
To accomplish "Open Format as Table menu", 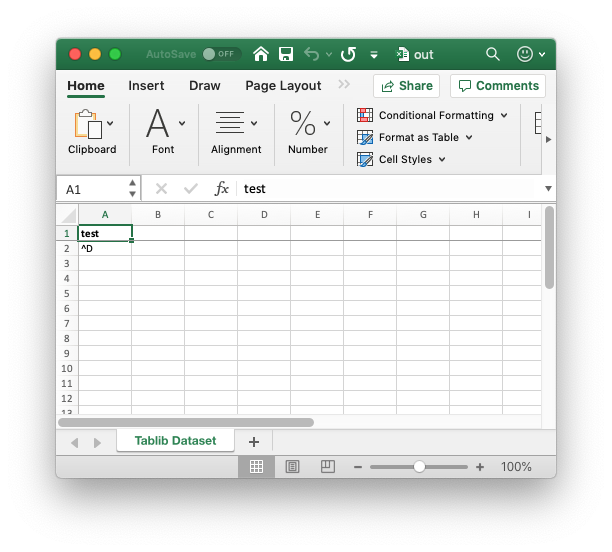I will coord(415,137).
